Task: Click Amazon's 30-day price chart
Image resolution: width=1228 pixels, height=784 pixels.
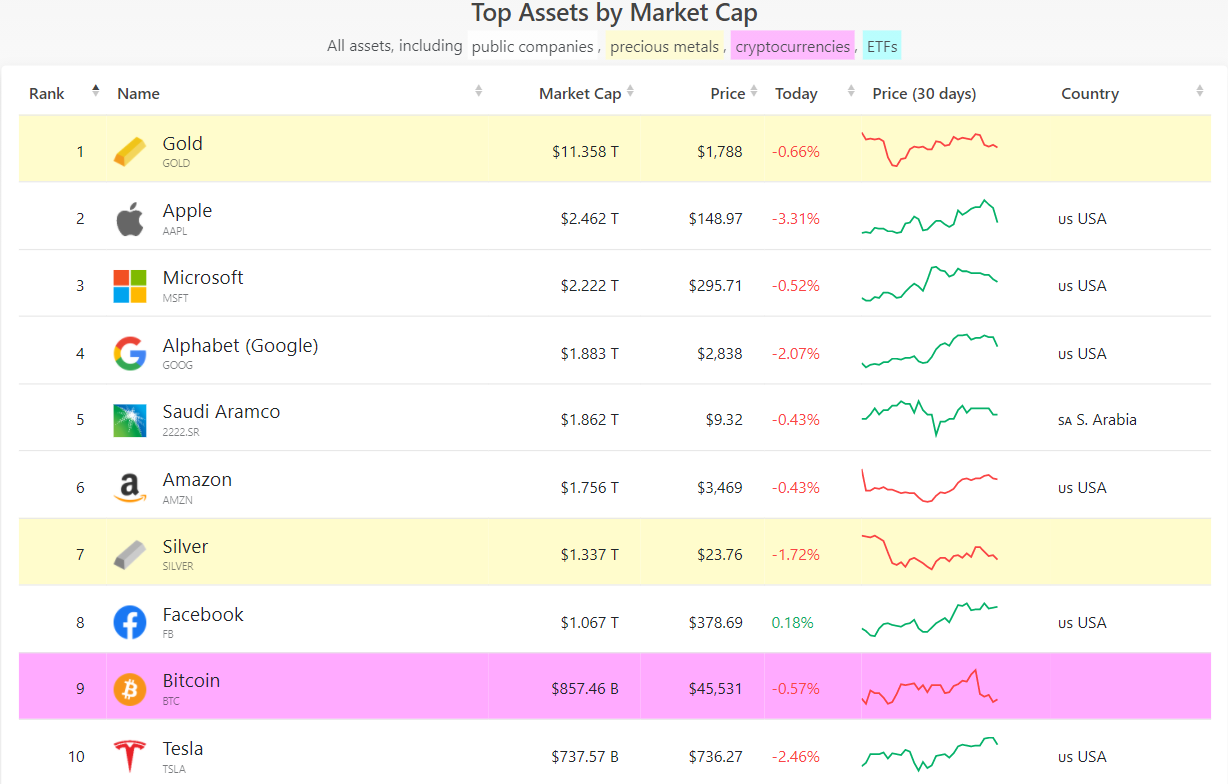Action: coord(930,486)
